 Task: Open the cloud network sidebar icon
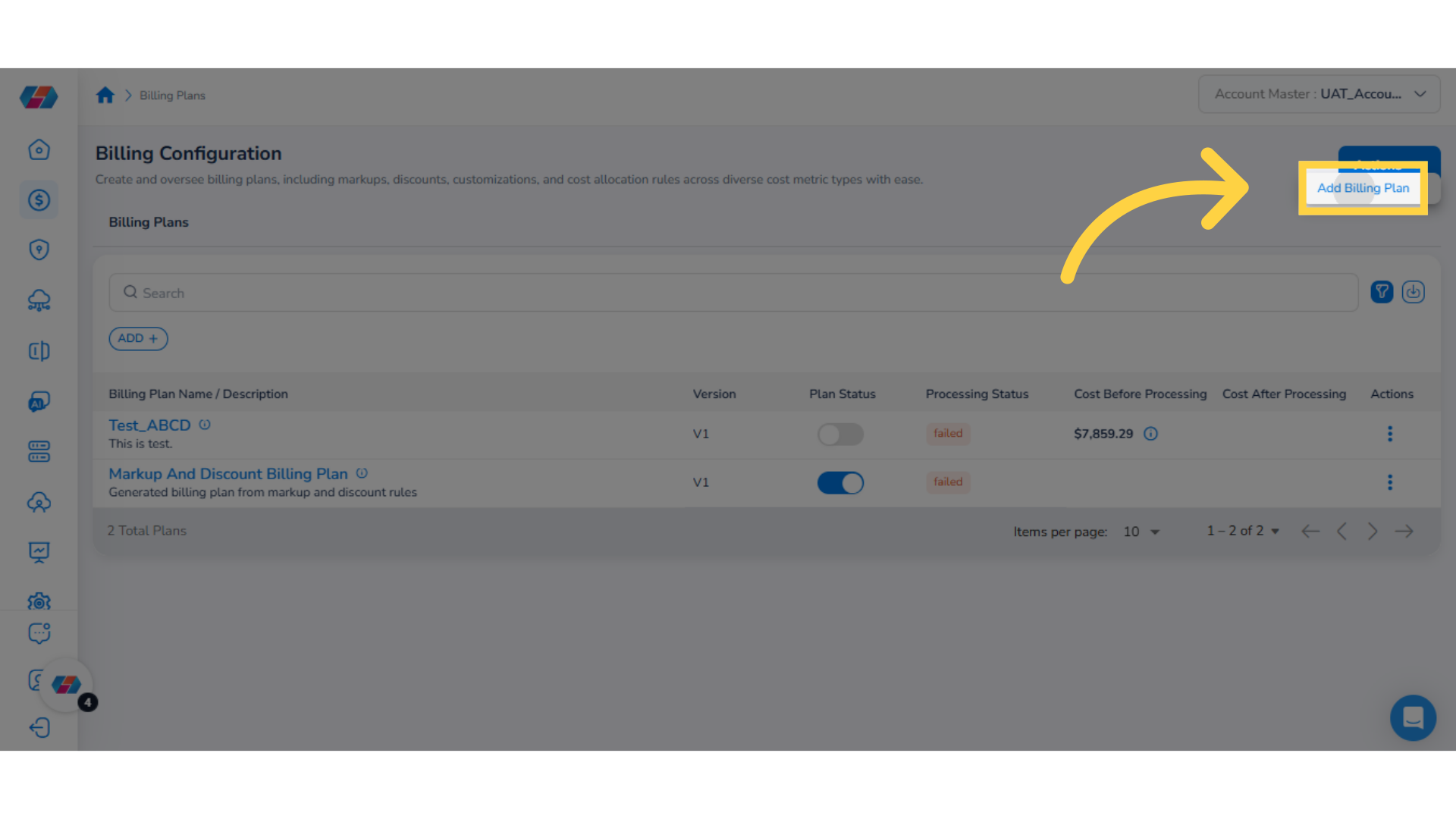coord(39,300)
